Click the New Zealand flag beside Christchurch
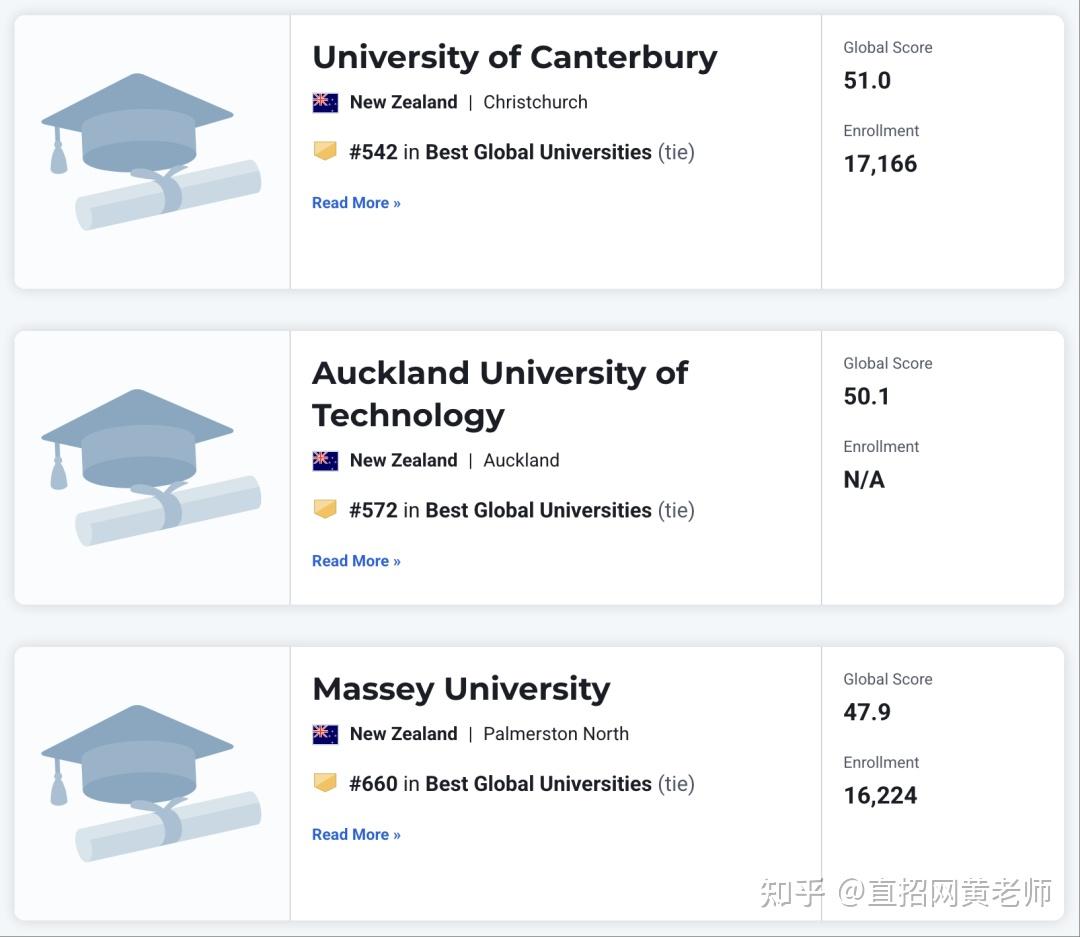 click(325, 103)
